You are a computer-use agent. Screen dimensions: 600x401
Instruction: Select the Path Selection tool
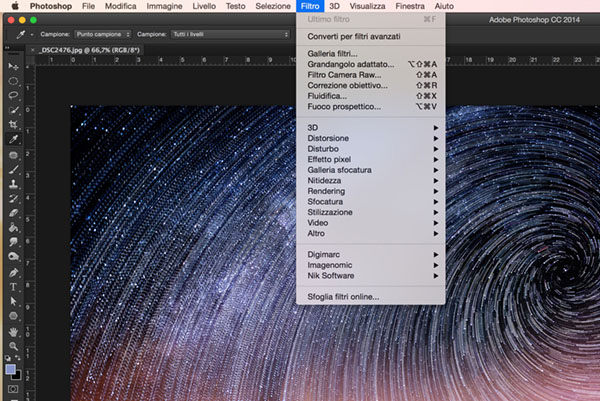13,302
